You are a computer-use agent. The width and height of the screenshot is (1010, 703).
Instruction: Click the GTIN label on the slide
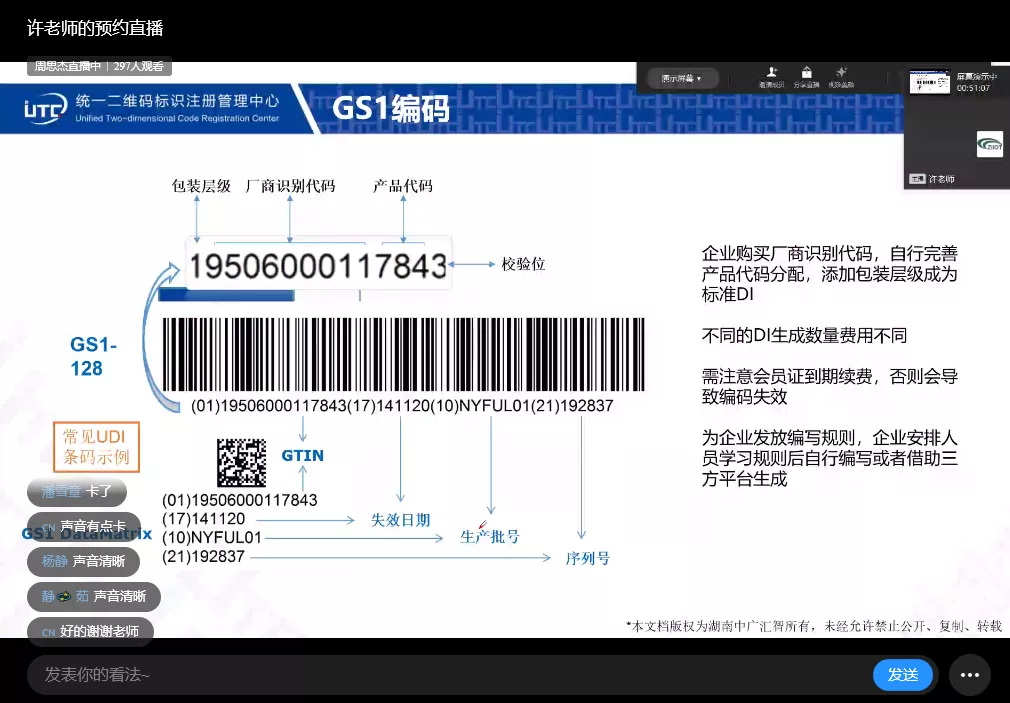coord(302,456)
